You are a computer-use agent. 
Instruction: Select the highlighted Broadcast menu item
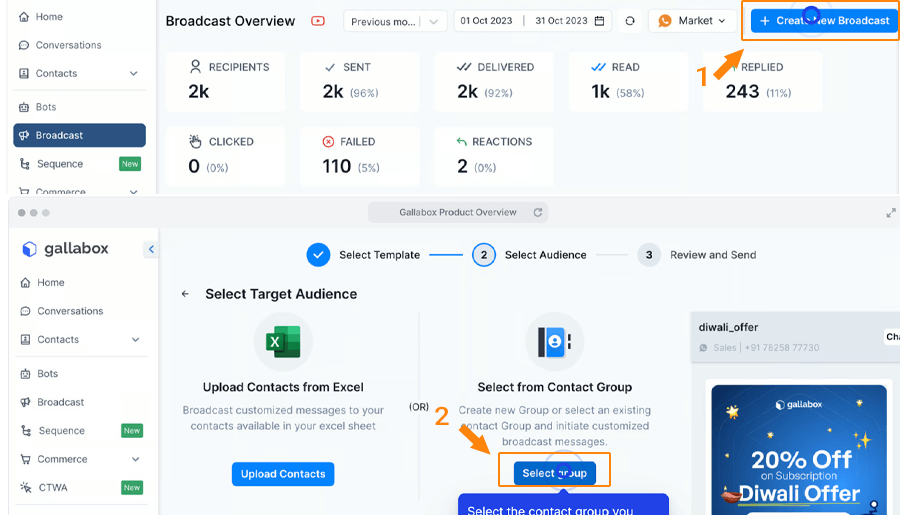pos(79,135)
